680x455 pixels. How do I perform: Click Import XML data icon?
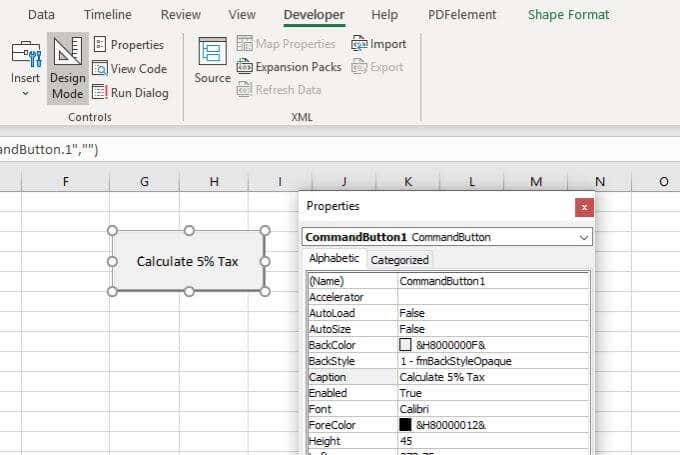(x=359, y=44)
